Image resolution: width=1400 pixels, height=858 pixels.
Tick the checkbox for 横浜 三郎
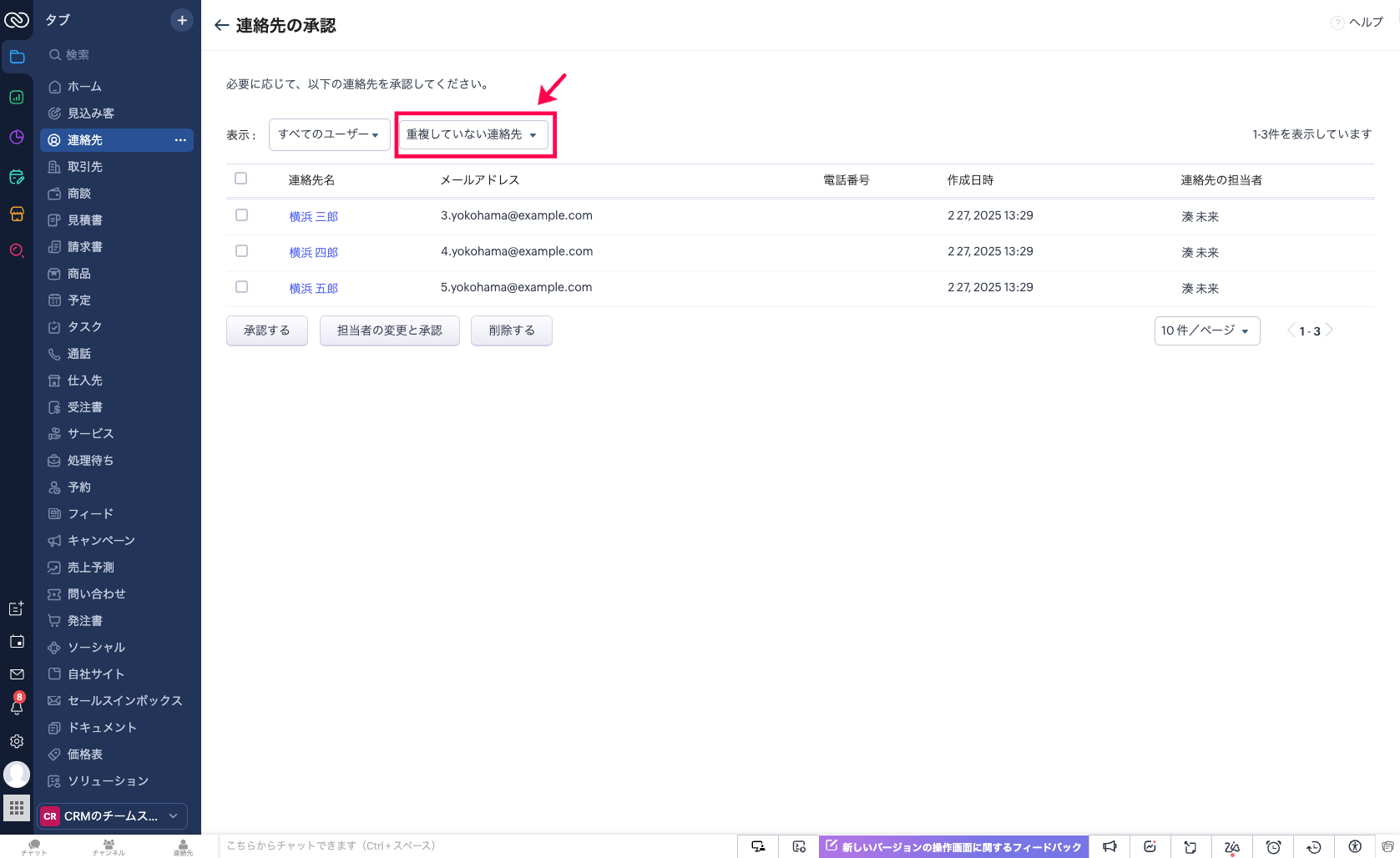click(x=241, y=215)
